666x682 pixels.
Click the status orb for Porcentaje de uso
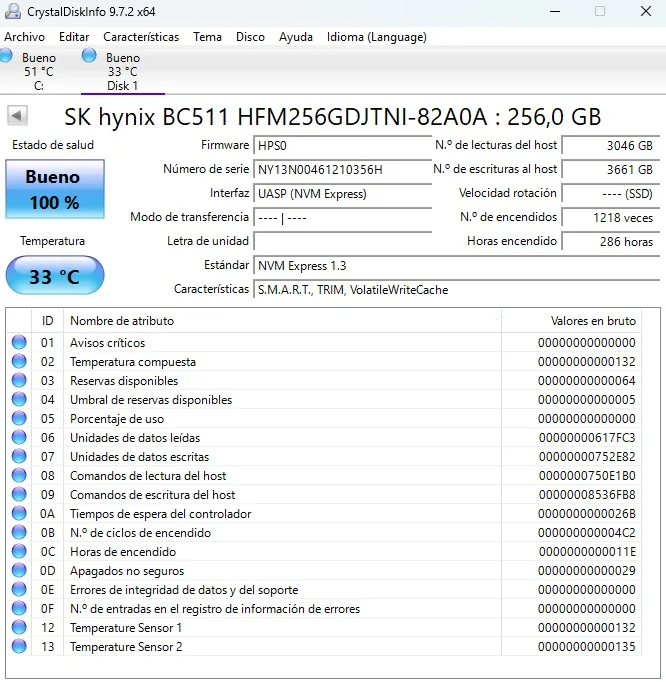[19, 418]
